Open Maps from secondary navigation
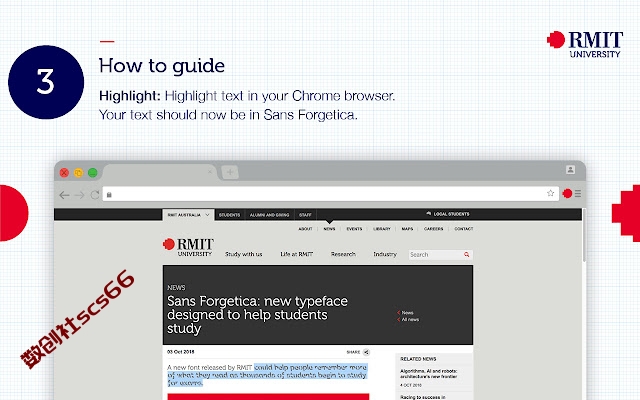The image size is (640, 400). 407,229
